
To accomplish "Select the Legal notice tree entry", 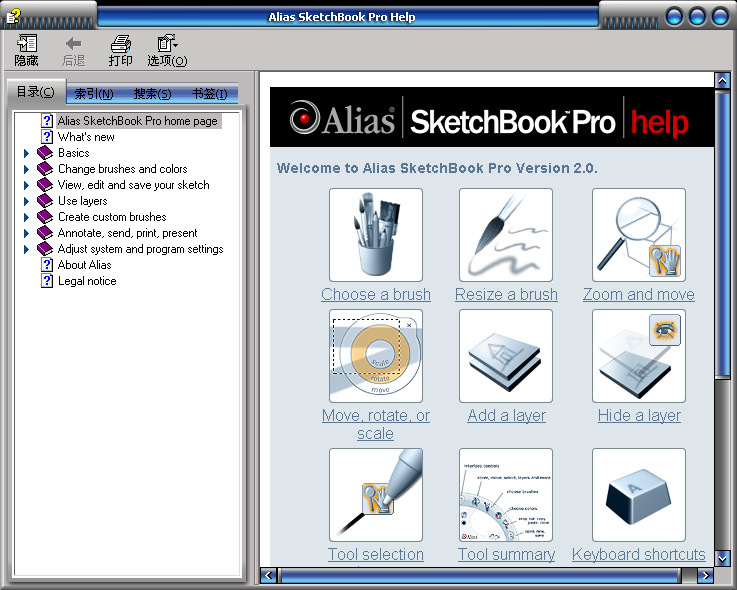I will 87,281.
